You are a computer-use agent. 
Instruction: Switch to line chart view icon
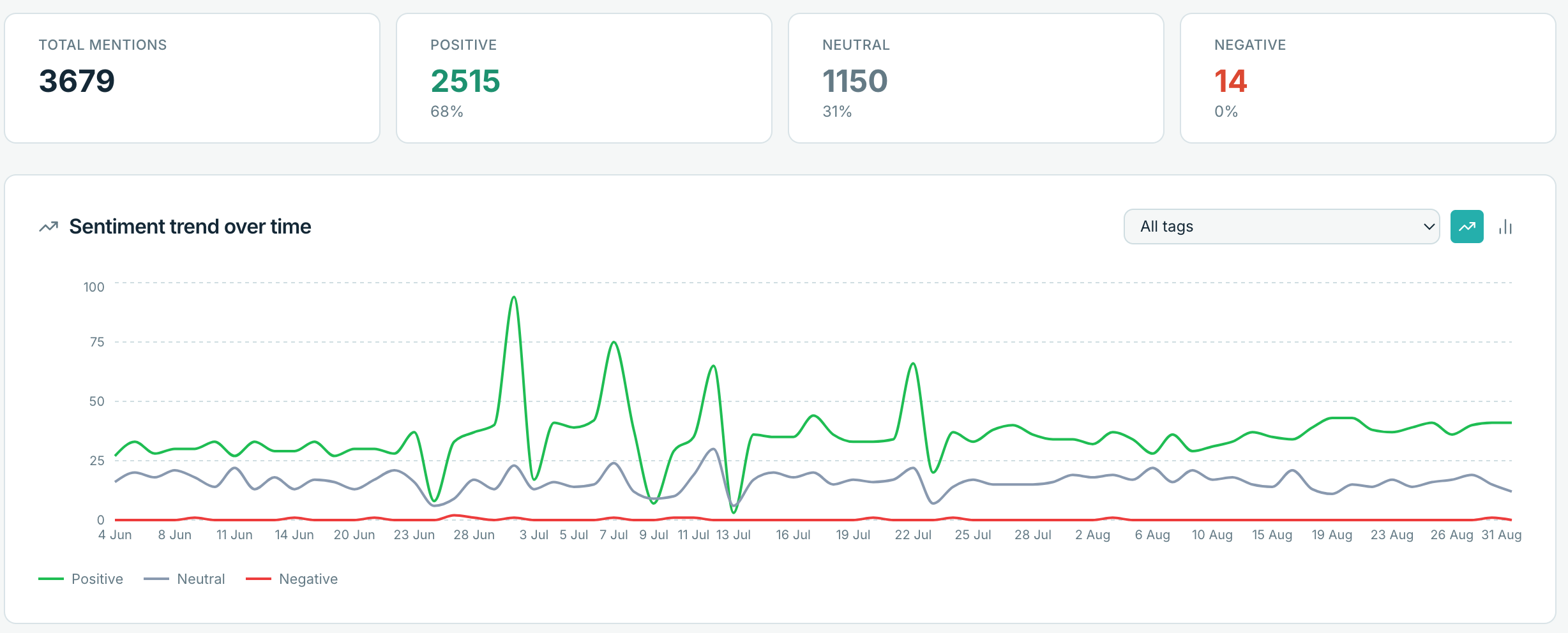[x=1467, y=227]
